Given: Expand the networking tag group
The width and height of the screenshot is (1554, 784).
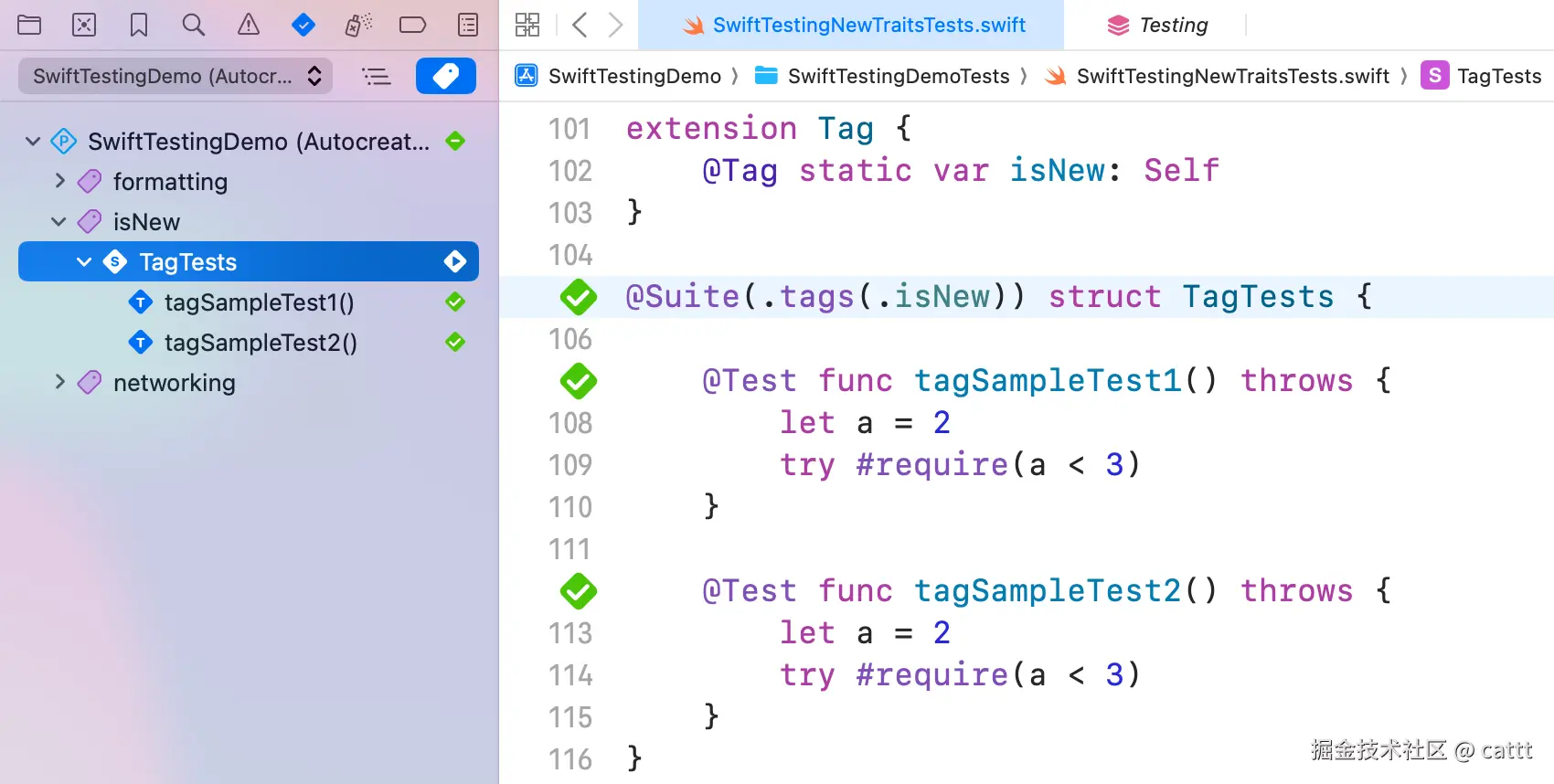Looking at the screenshot, I should coord(60,382).
